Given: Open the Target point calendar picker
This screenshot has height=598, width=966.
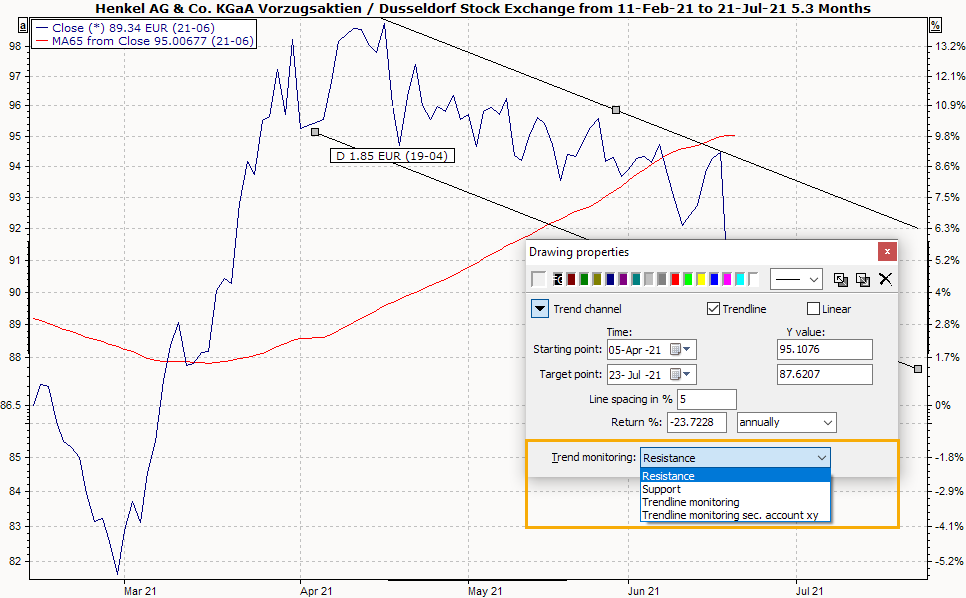Looking at the screenshot, I should pos(676,375).
